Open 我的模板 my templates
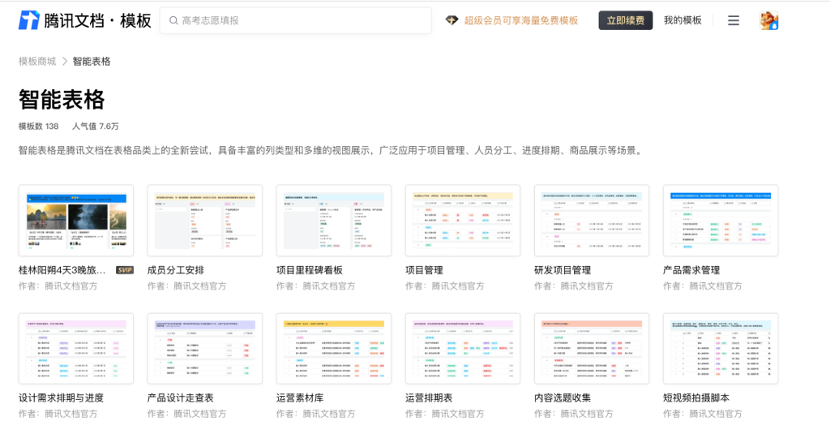830x438 pixels. click(x=682, y=20)
